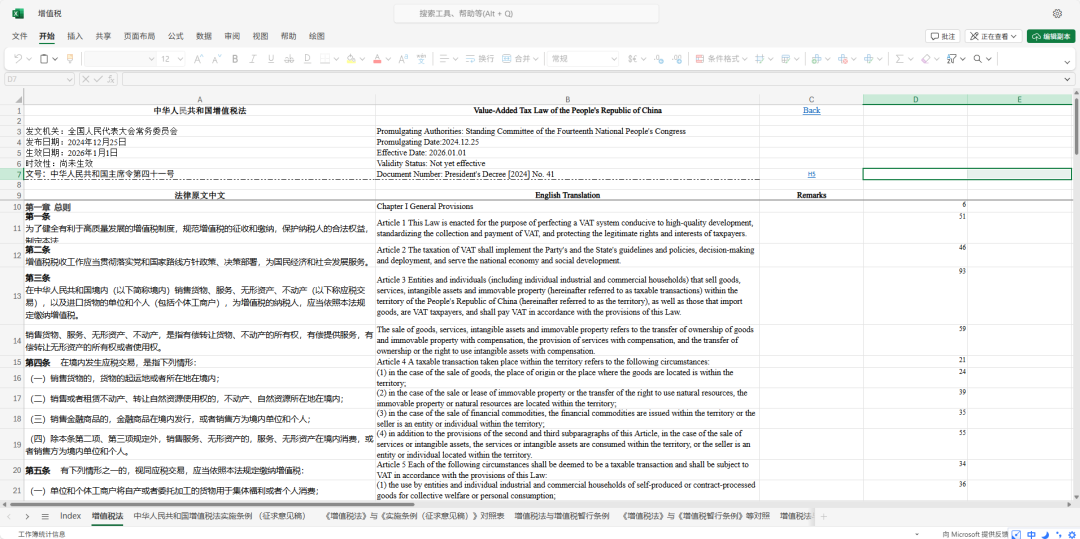Click the Undo arrow icon

click(x=17, y=59)
